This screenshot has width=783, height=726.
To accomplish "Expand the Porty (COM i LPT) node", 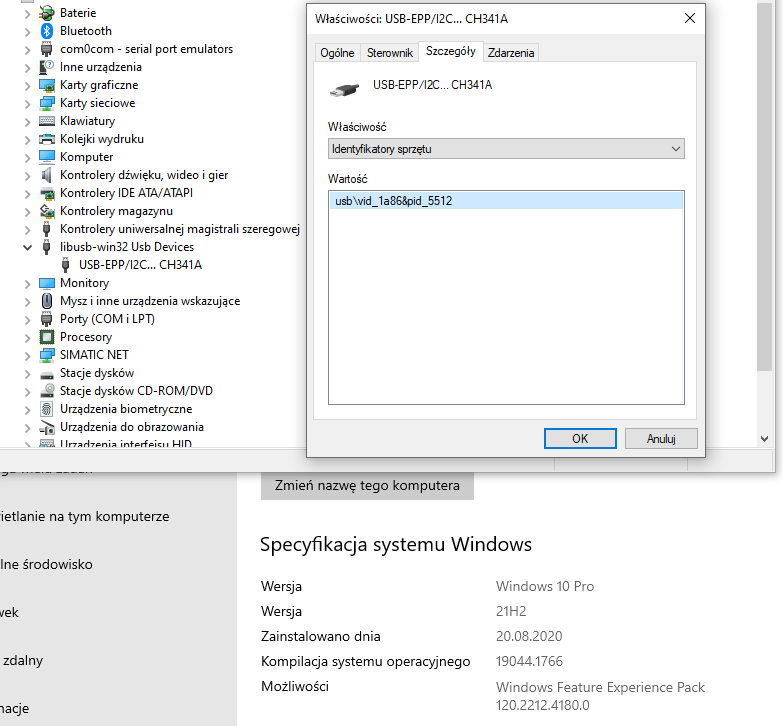I will (x=28, y=319).
